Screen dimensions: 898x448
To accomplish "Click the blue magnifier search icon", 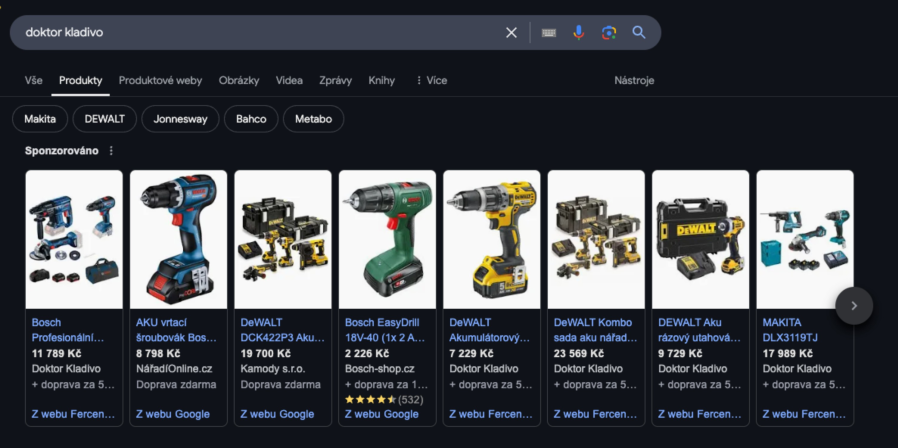I will [x=639, y=33].
